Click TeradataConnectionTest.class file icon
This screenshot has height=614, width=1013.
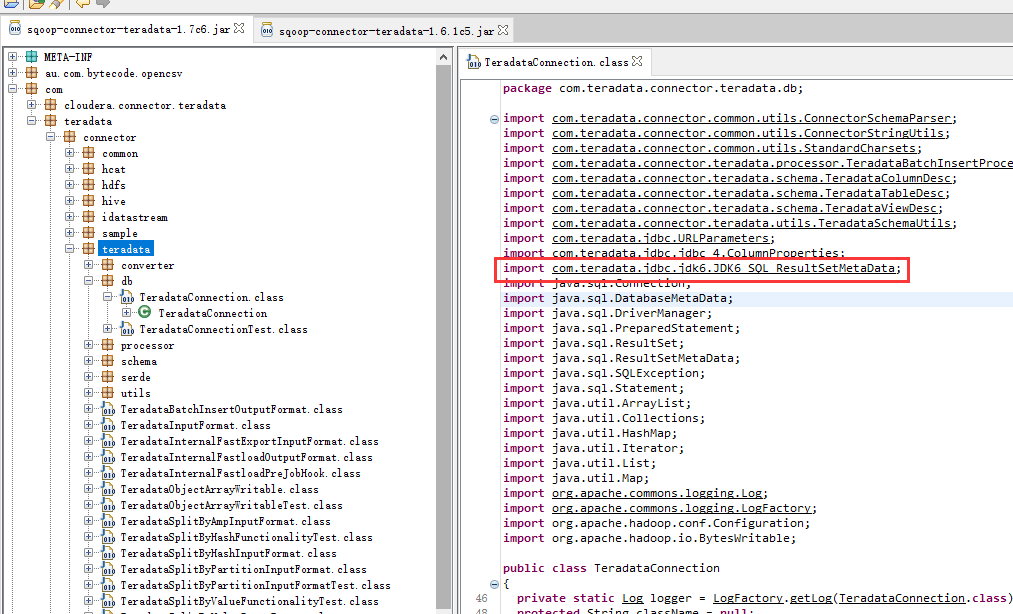(127, 329)
